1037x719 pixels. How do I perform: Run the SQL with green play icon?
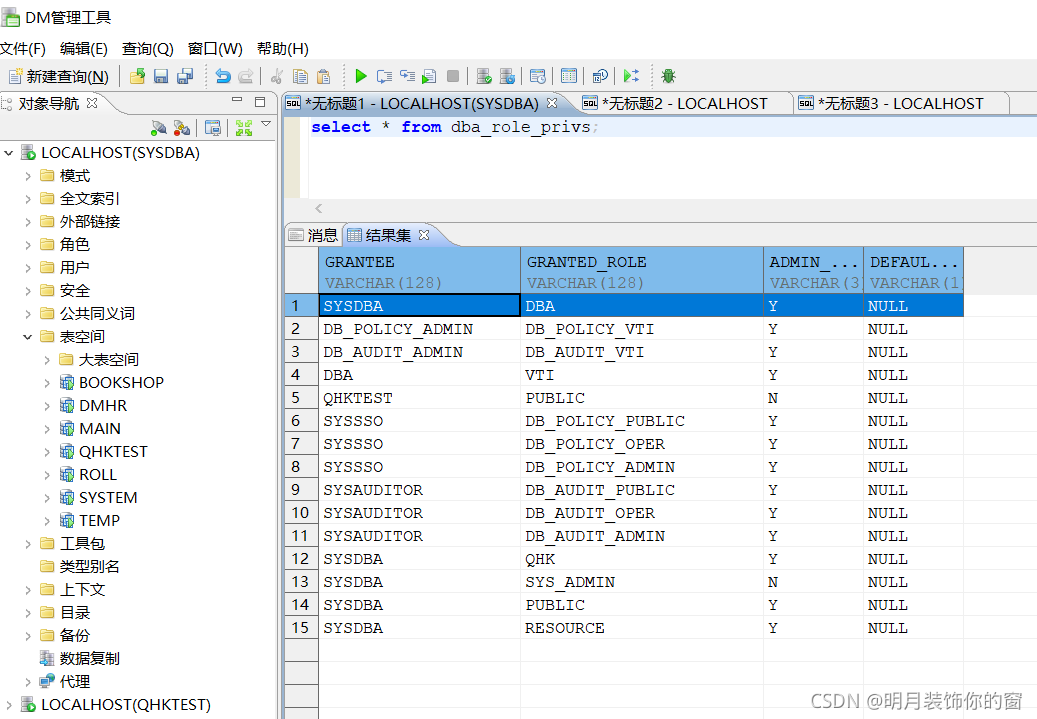point(360,76)
